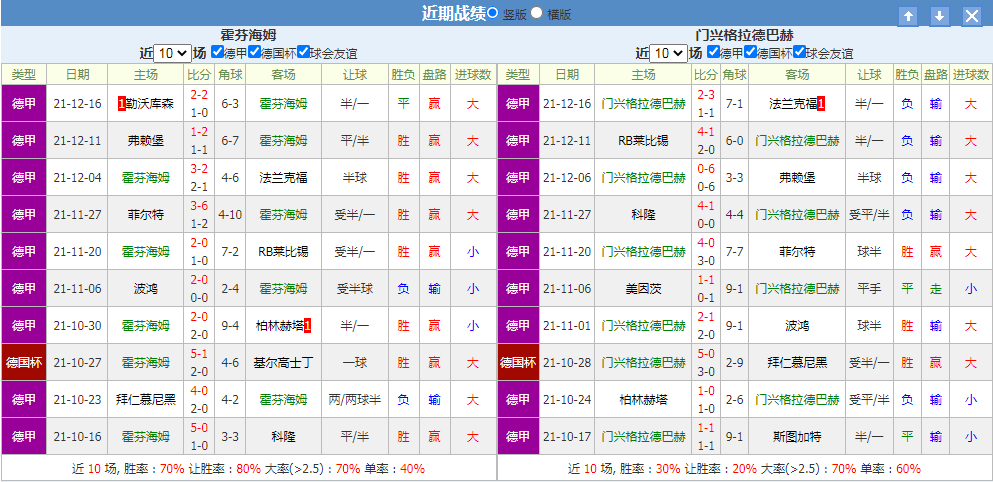
Task: Click 美因茨 home team on 21-11-06
Action: tap(642, 289)
